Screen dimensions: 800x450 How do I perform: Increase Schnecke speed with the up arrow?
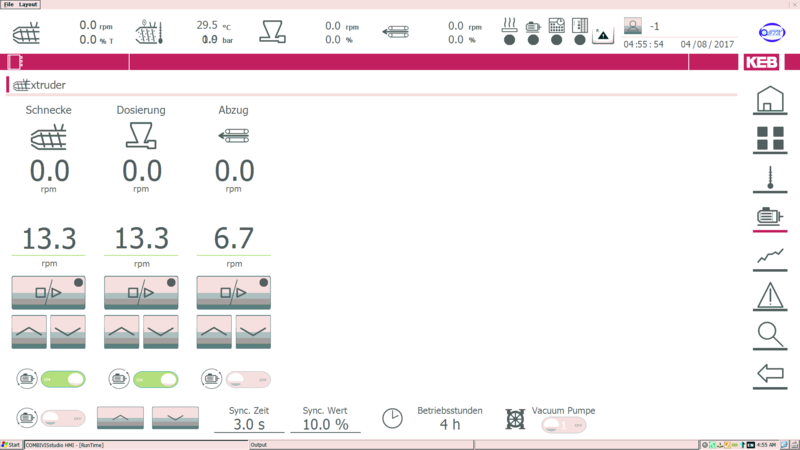pyautogui.click(x=29, y=331)
